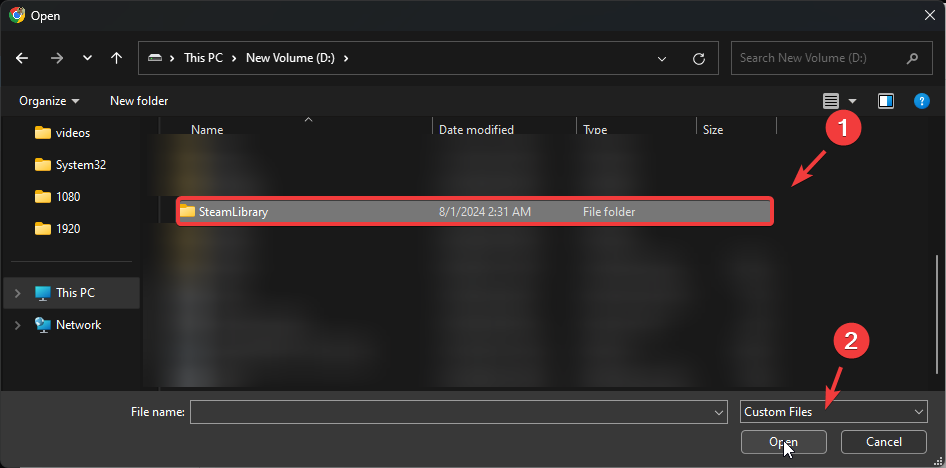The image size is (946, 468).
Task: Click the SteamLibrary folder icon
Action: (188, 212)
